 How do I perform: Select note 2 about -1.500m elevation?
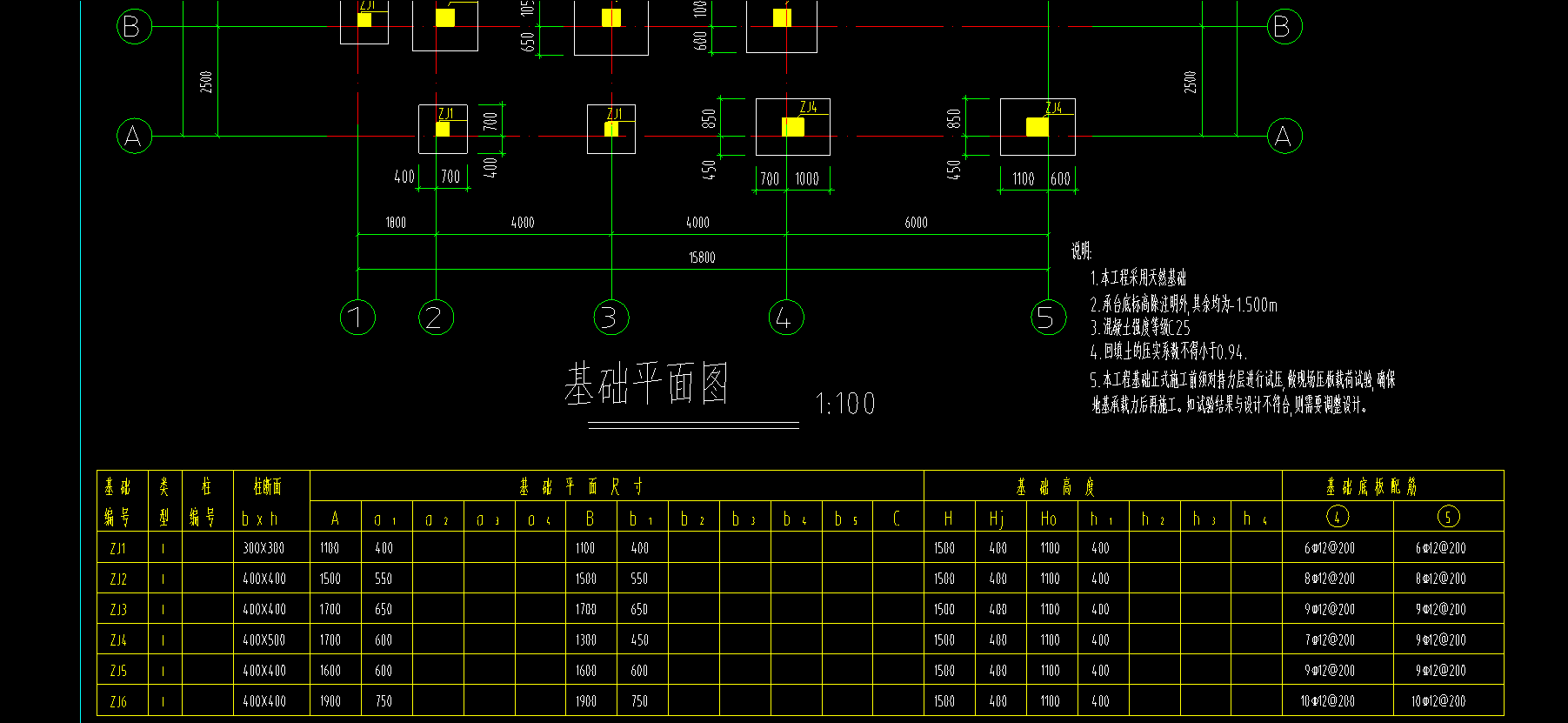1183,305
